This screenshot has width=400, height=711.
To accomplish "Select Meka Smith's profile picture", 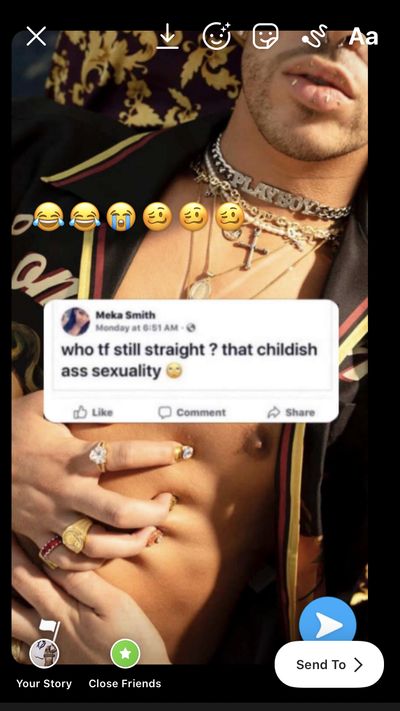I will tap(76, 321).
